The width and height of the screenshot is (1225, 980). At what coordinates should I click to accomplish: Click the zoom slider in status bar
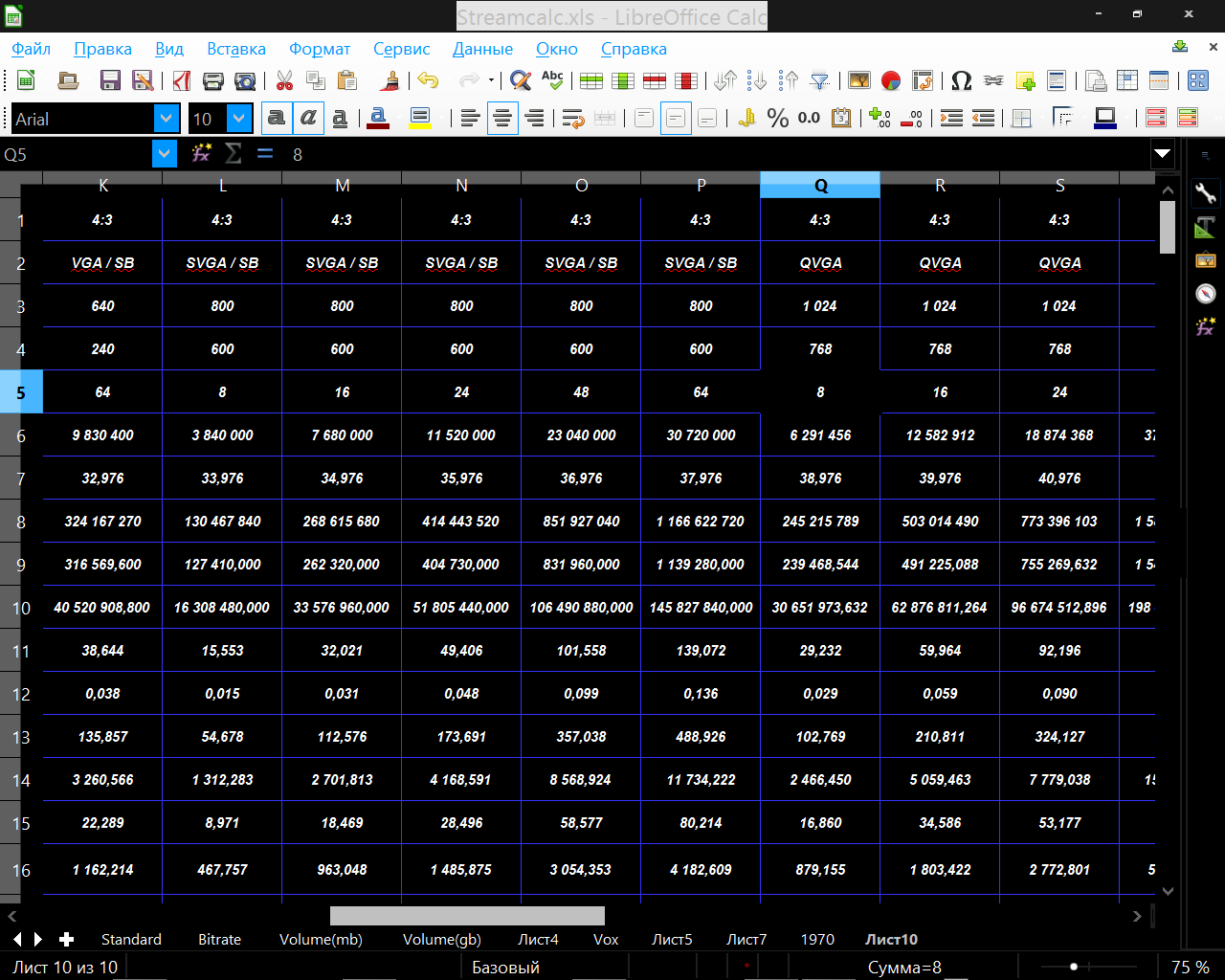(1074, 968)
